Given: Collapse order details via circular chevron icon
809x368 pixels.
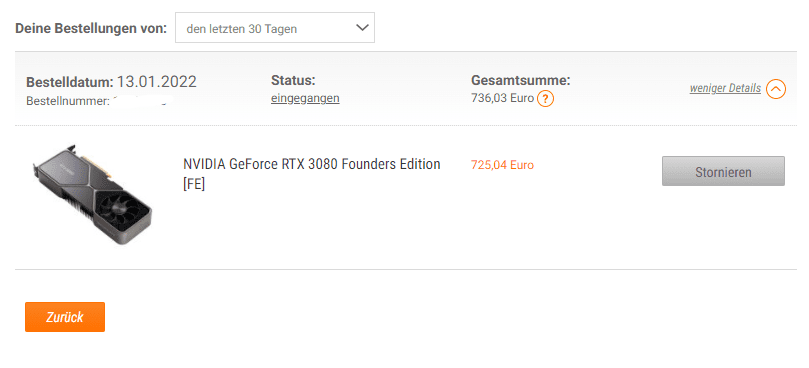Looking at the screenshot, I should tap(776, 89).
